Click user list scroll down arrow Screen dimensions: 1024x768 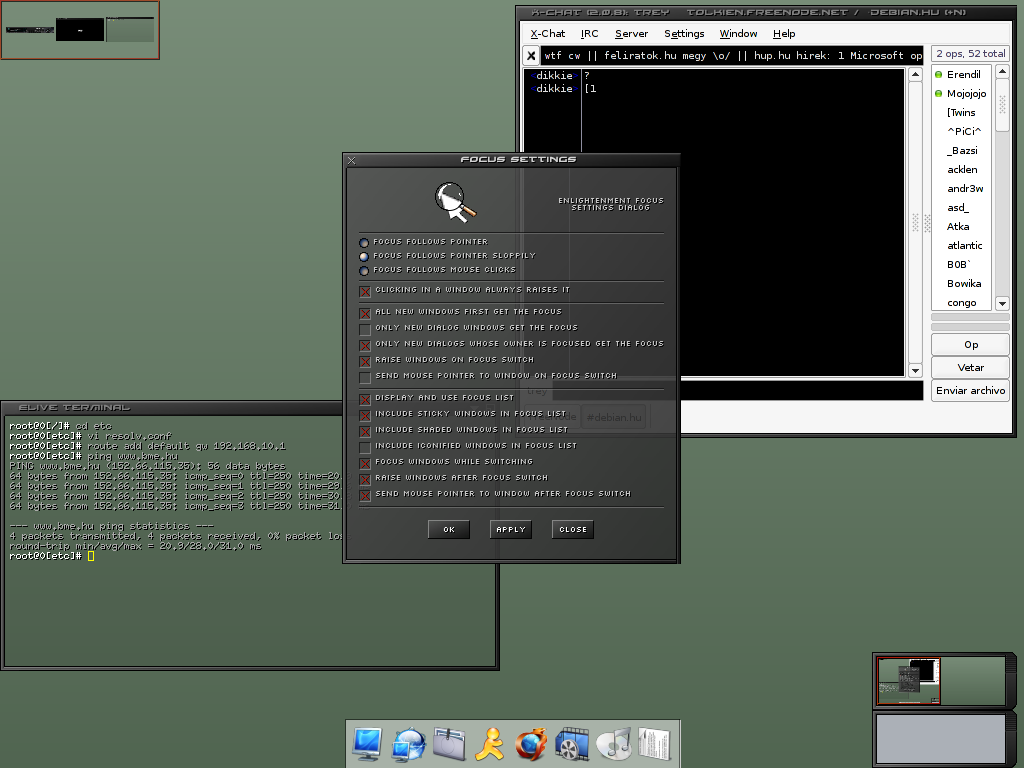[x=1002, y=303]
